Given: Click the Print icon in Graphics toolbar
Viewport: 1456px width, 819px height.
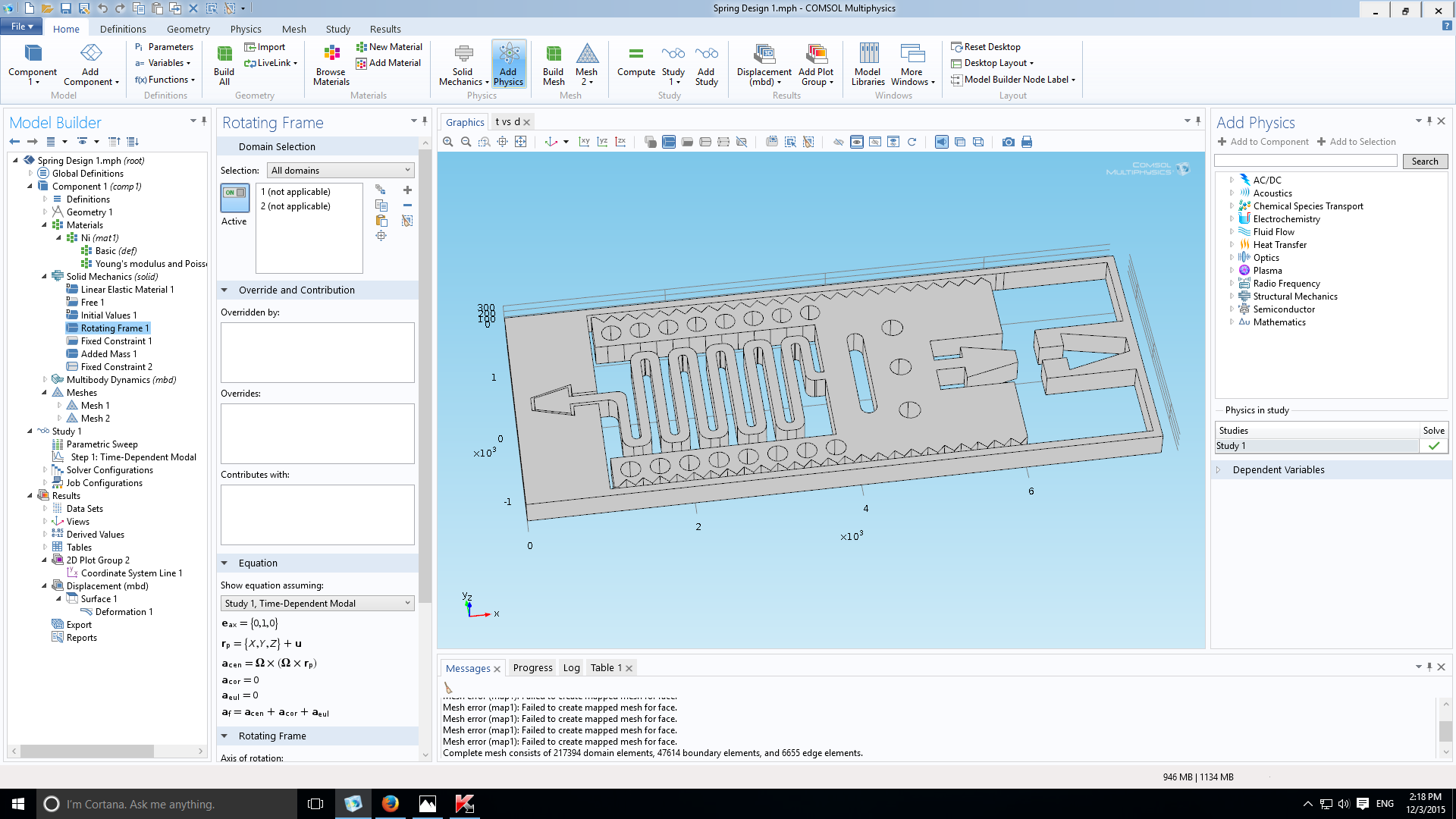Looking at the screenshot, I should (x=1027, y=142).
